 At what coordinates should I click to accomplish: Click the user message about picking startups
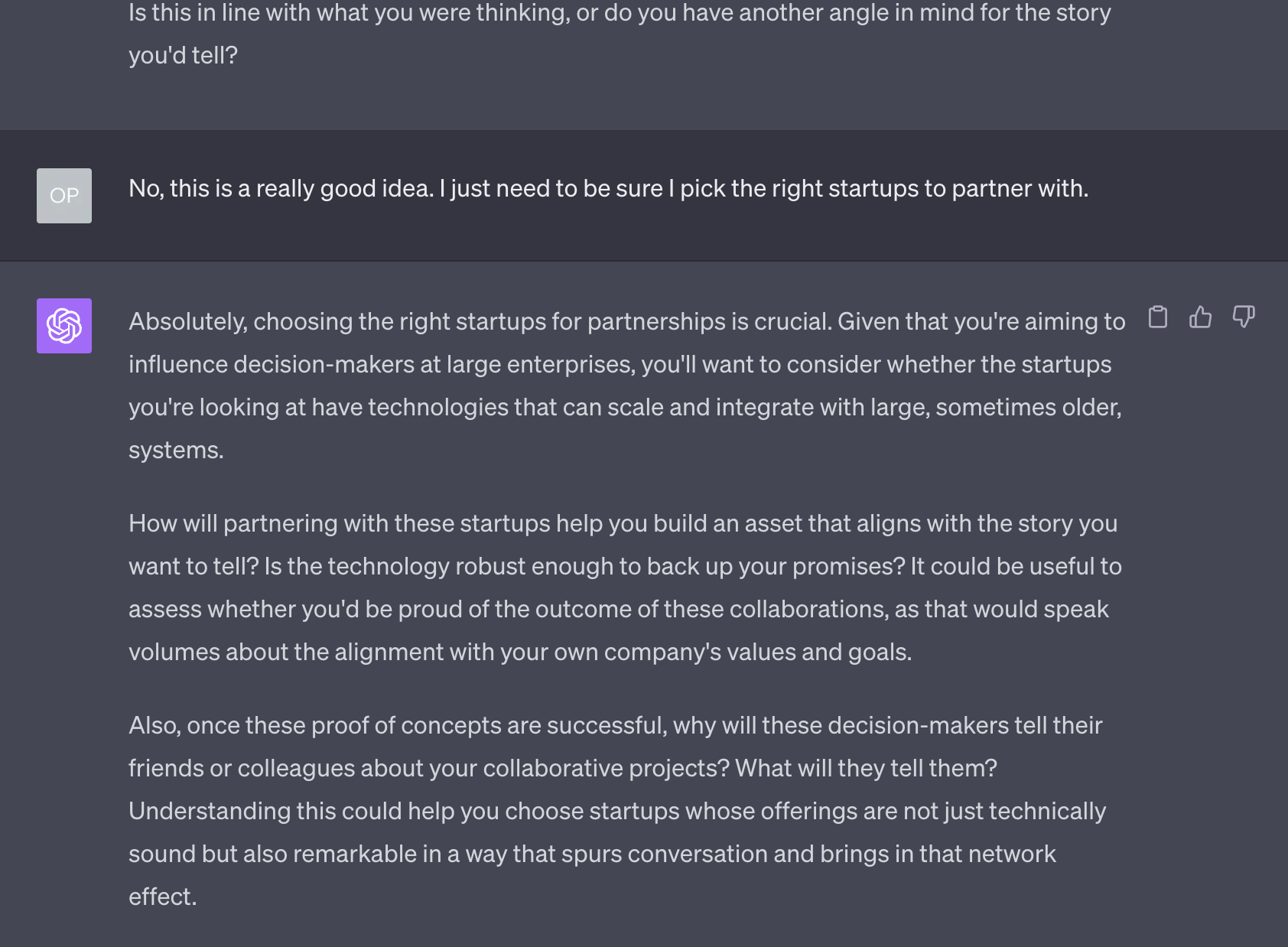tap(608, 188)
